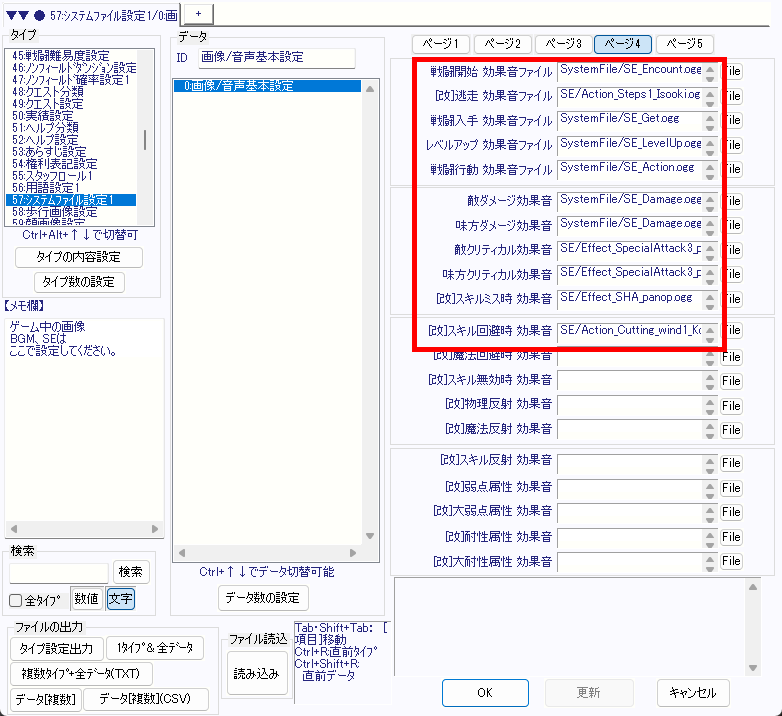Click File button for 戦闘開始 効果音ファイル
This screenshot has height=716, width=782.
[x=732, y=72]
